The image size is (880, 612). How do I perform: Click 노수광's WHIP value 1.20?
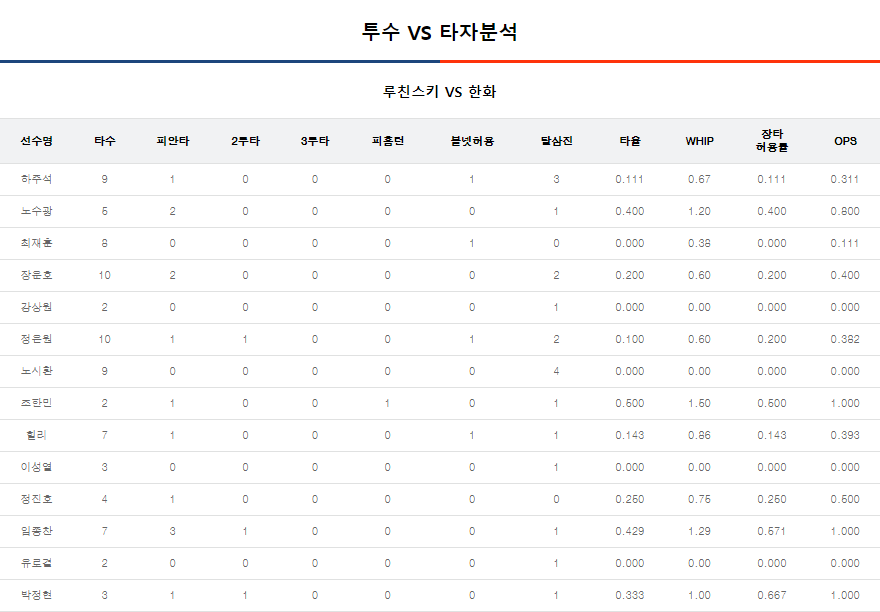click(699, 211)
